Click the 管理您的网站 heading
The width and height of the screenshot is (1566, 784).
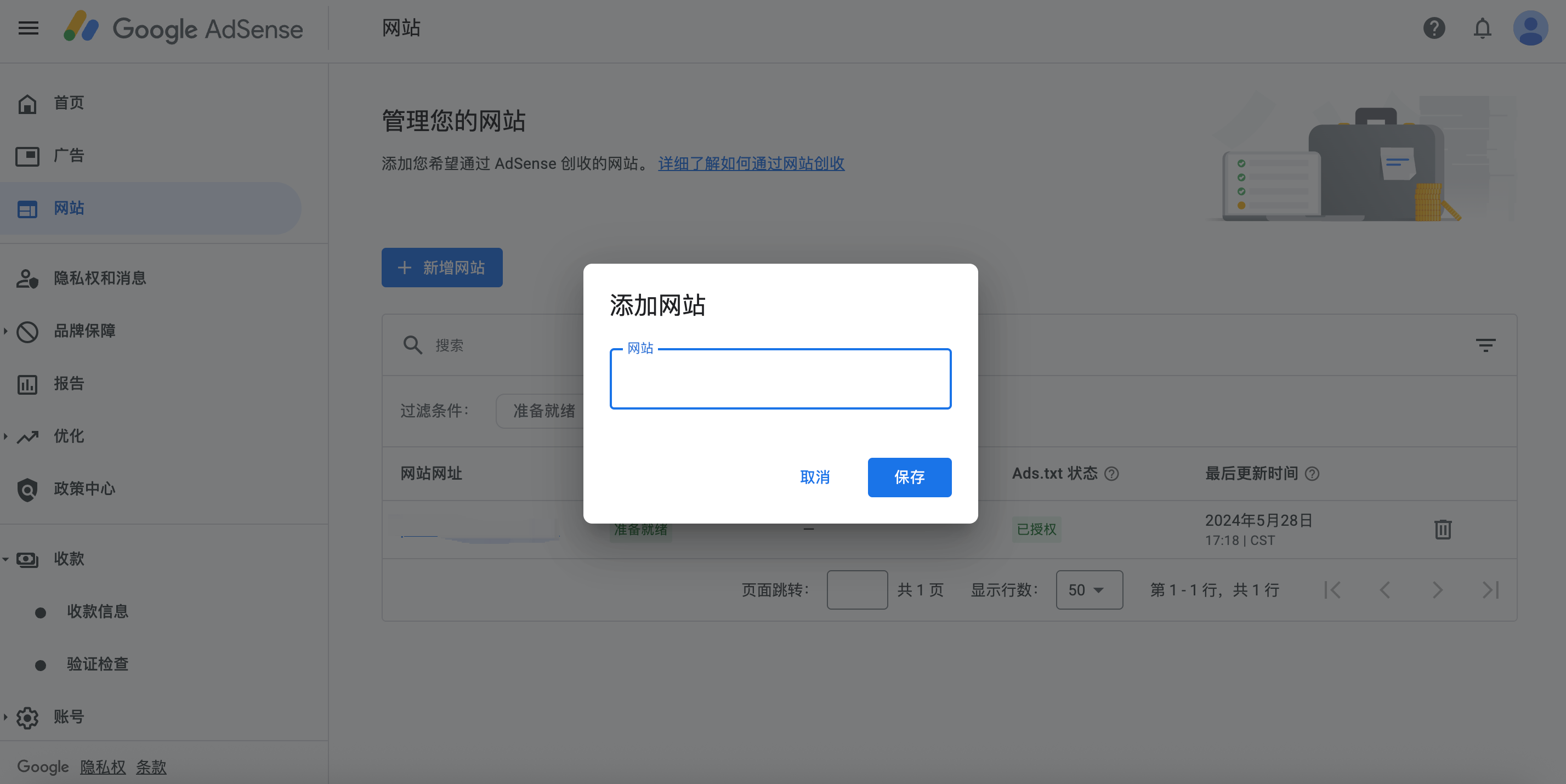[x=453, y=121]
